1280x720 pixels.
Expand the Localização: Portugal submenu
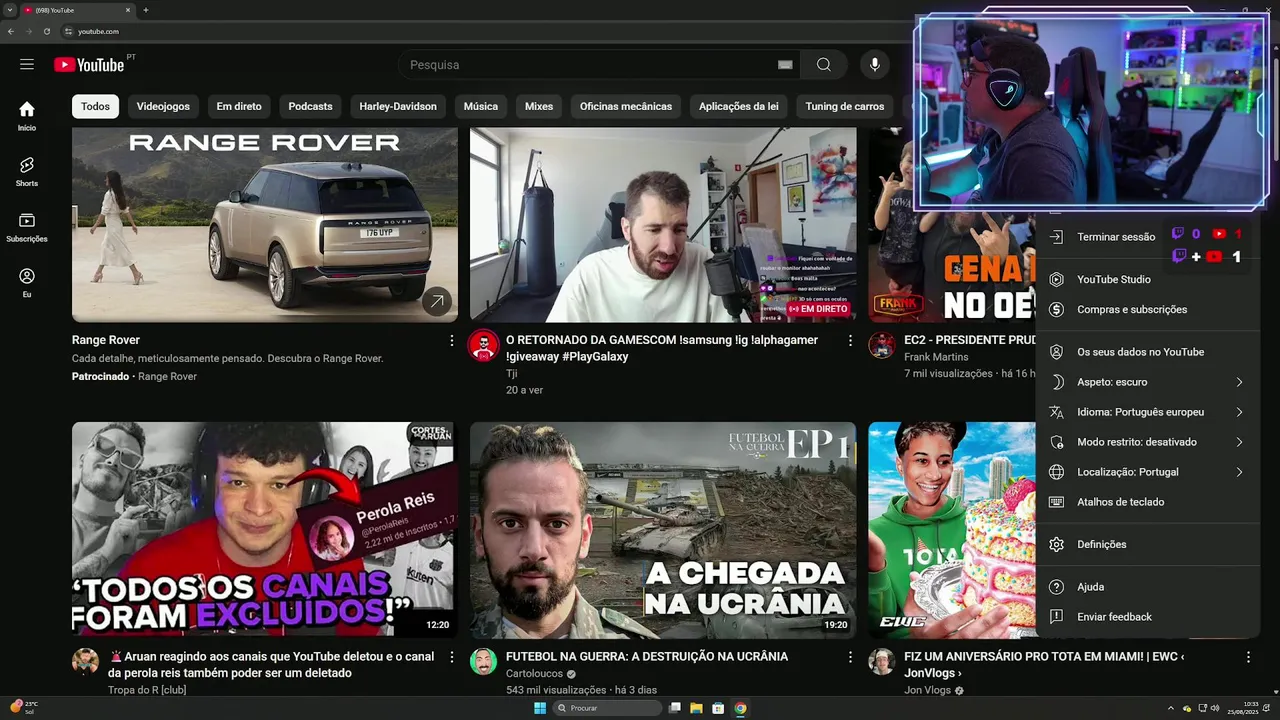click(1239, 472)
